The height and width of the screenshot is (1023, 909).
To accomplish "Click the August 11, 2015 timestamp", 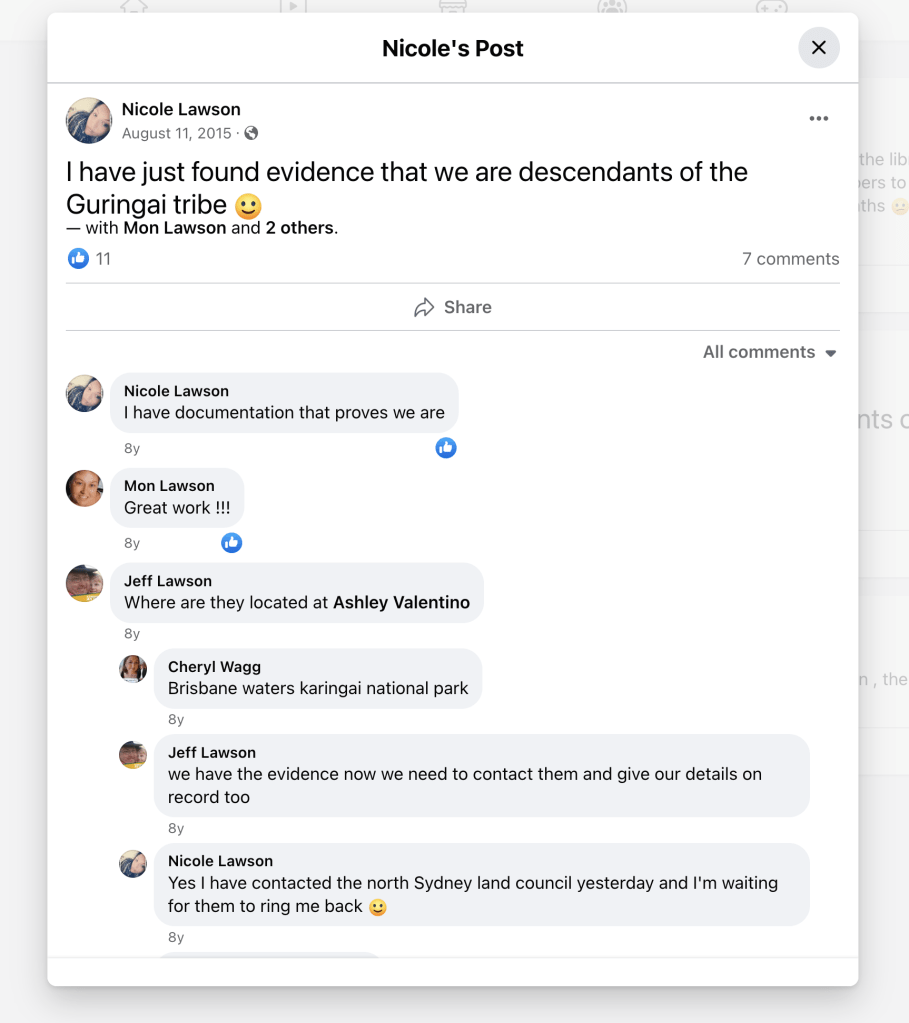I will [x=176, y=133].
